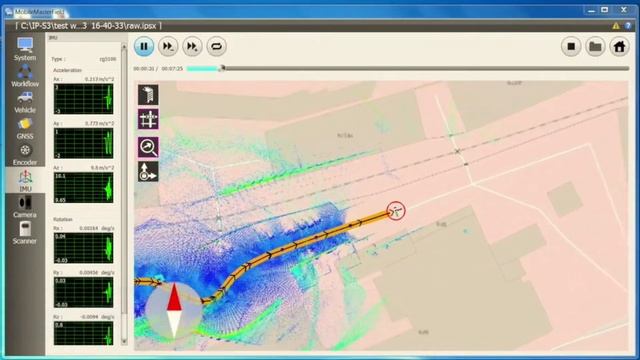Click the Rx rotation graph
The image size is (640, 360).
pos(83,248)
